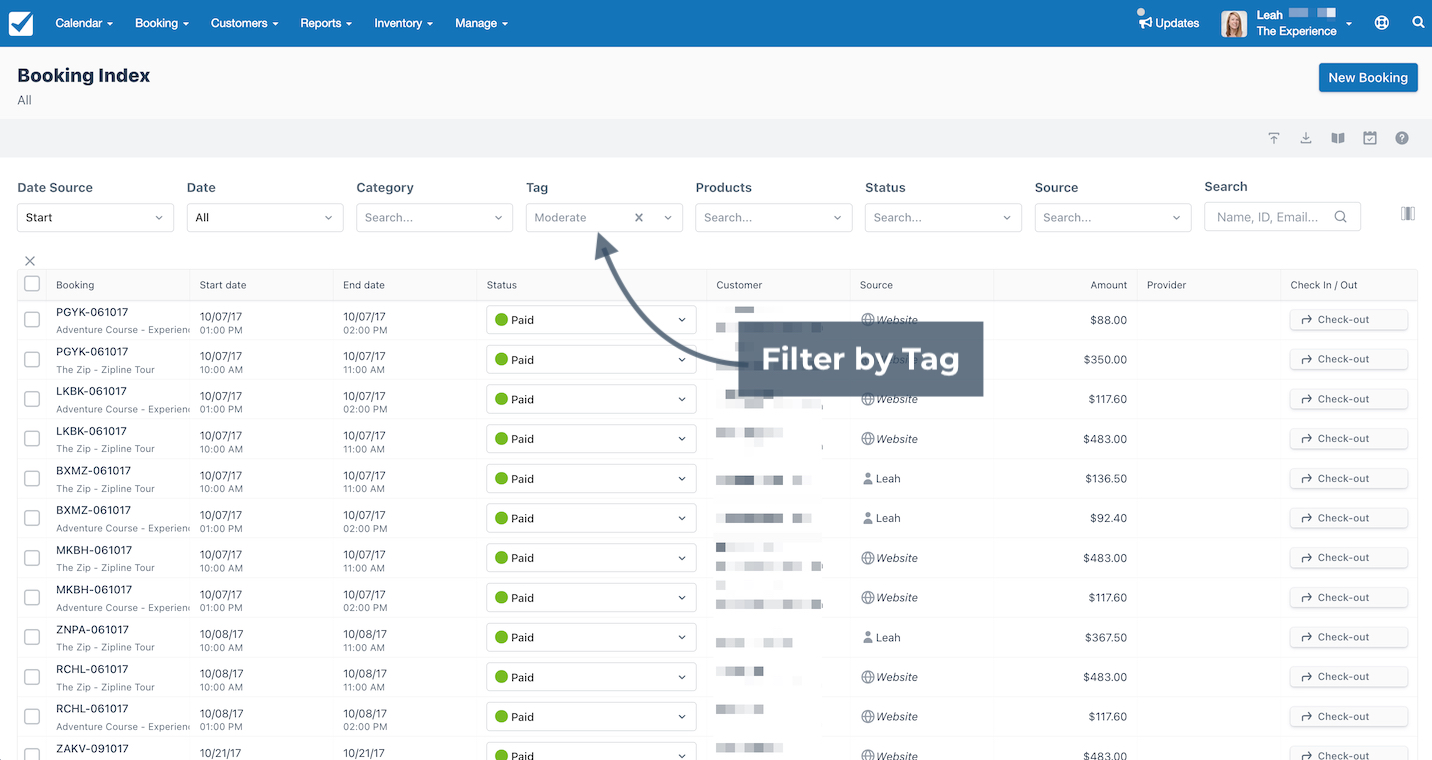Viewport: 1432px width, 760px height.
Task: Expand the Leah user account menu arrow
Action: (x=1349, y=23)
